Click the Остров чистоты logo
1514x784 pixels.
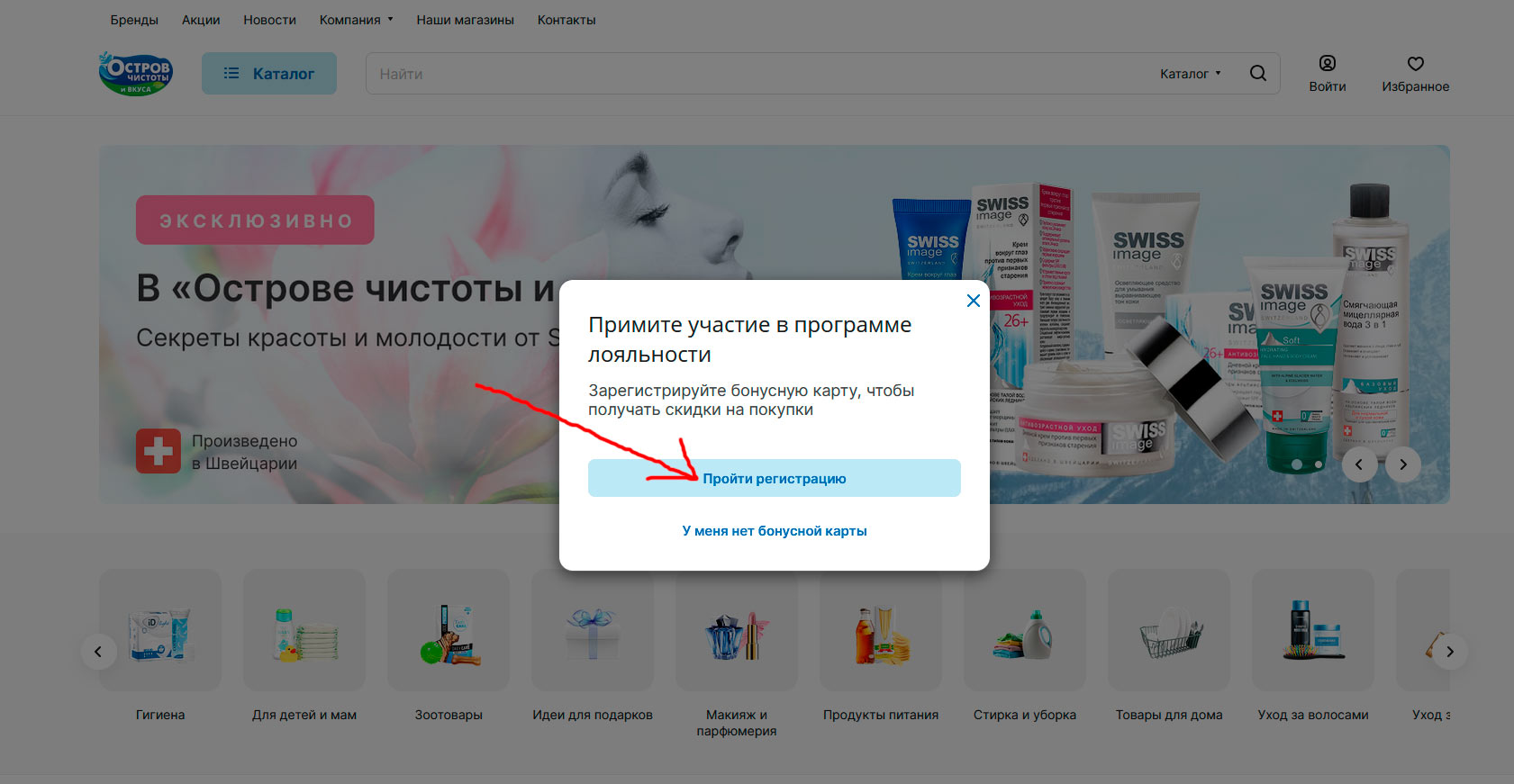point(136,74)
